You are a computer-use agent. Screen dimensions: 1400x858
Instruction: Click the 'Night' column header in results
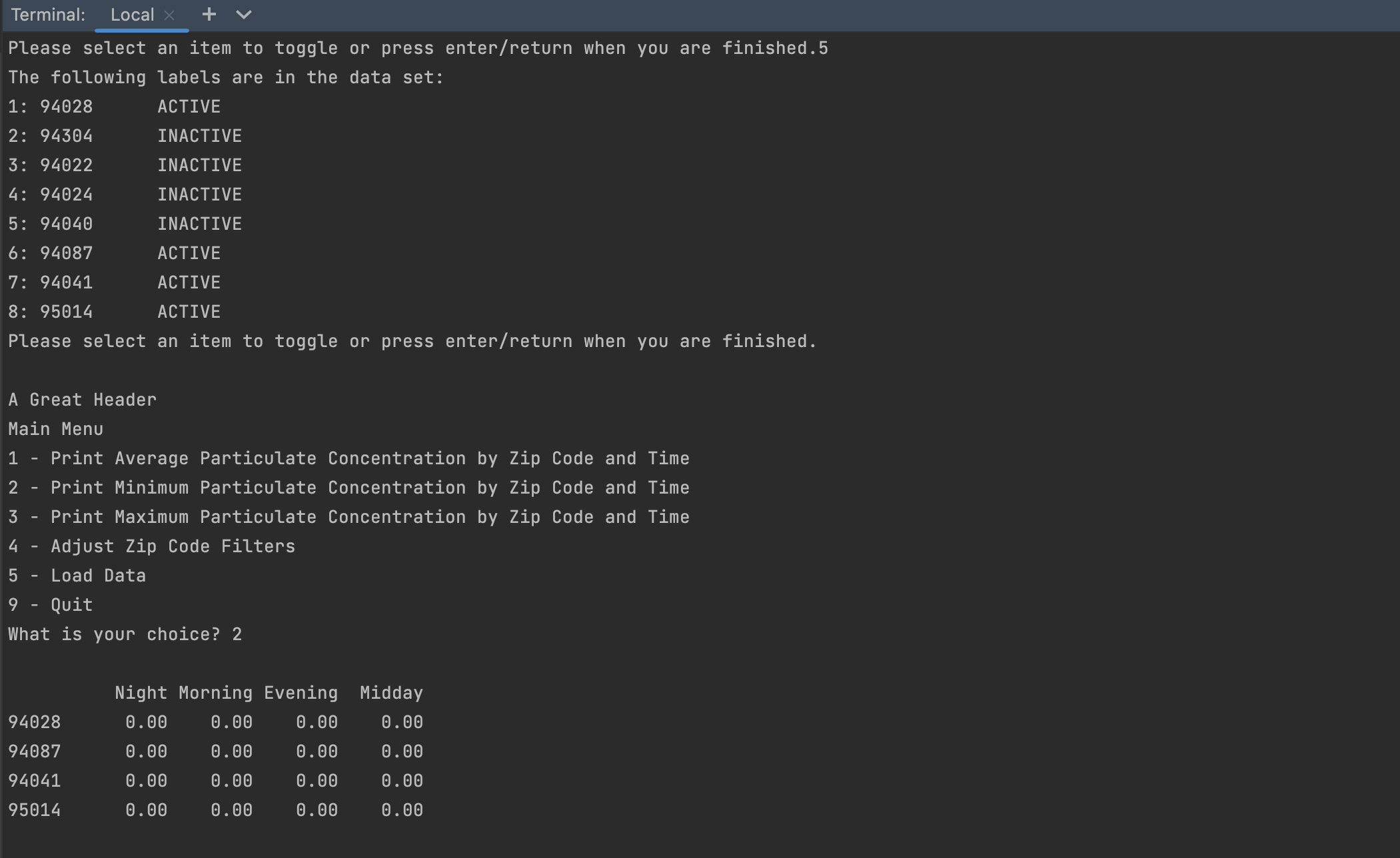pos(141,692)
